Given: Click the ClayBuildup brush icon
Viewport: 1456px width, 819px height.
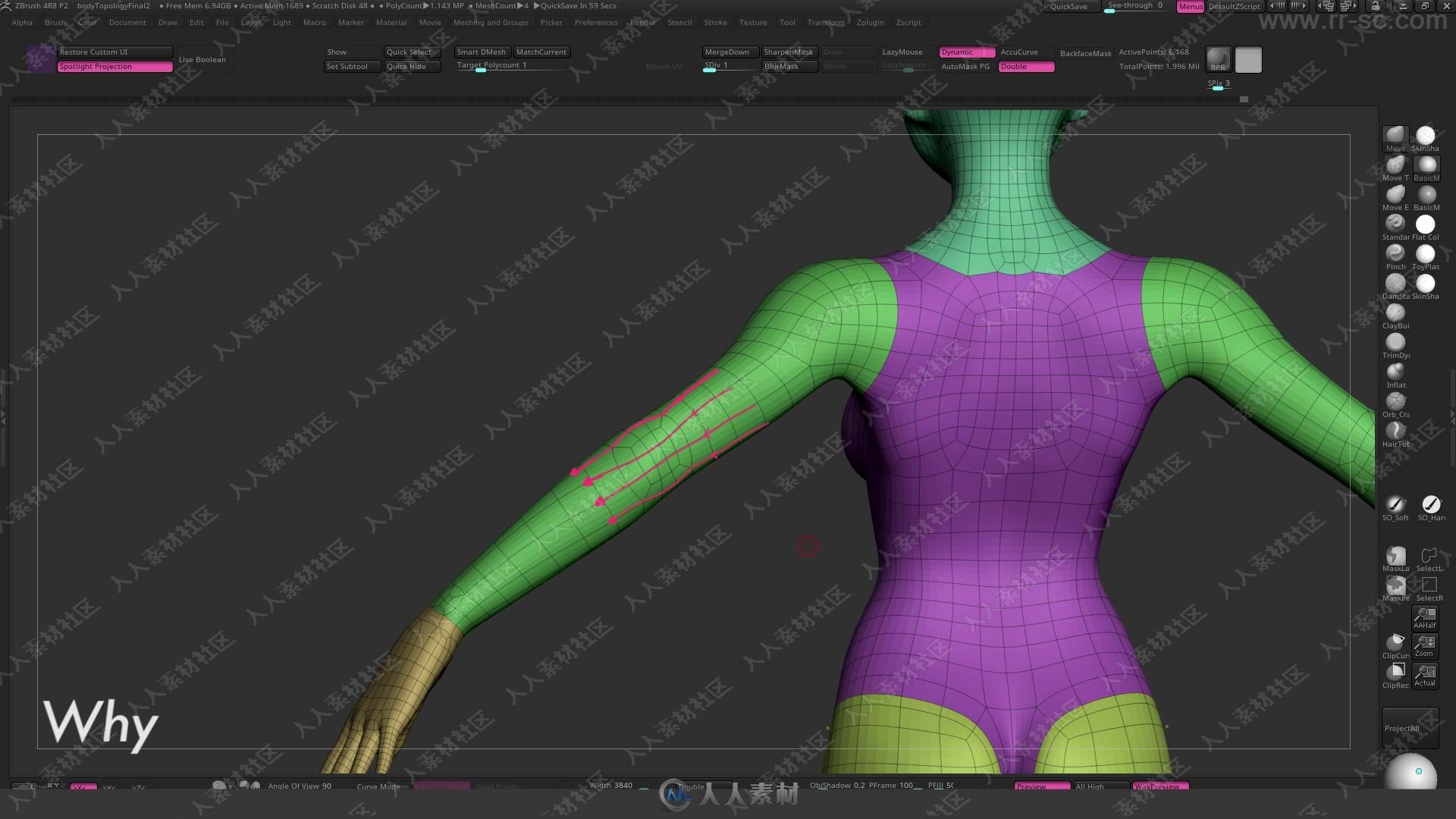Looking at the screenshot, I should (x=1394, y=311).
